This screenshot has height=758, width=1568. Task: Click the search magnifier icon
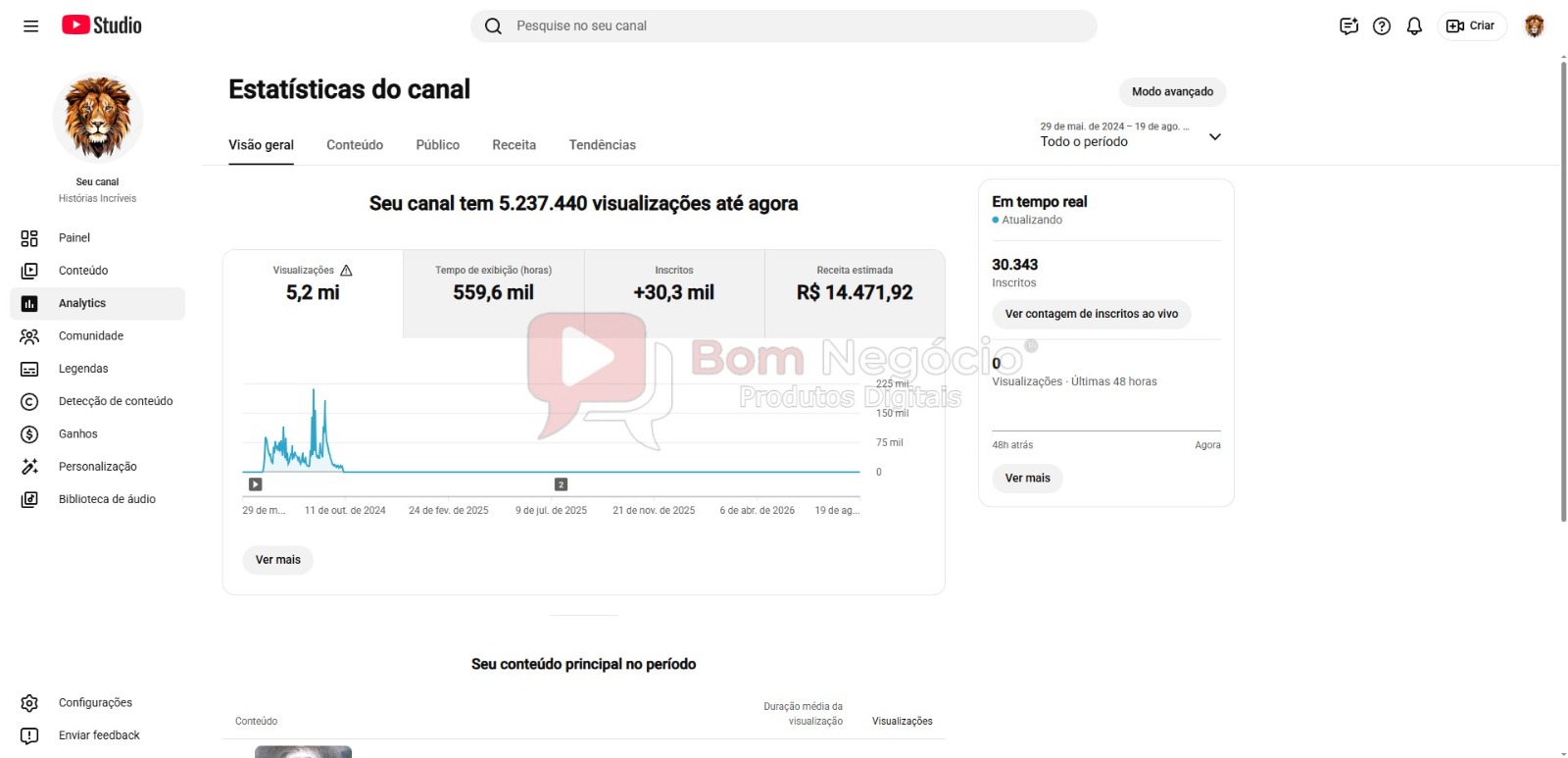click(493, 26)
